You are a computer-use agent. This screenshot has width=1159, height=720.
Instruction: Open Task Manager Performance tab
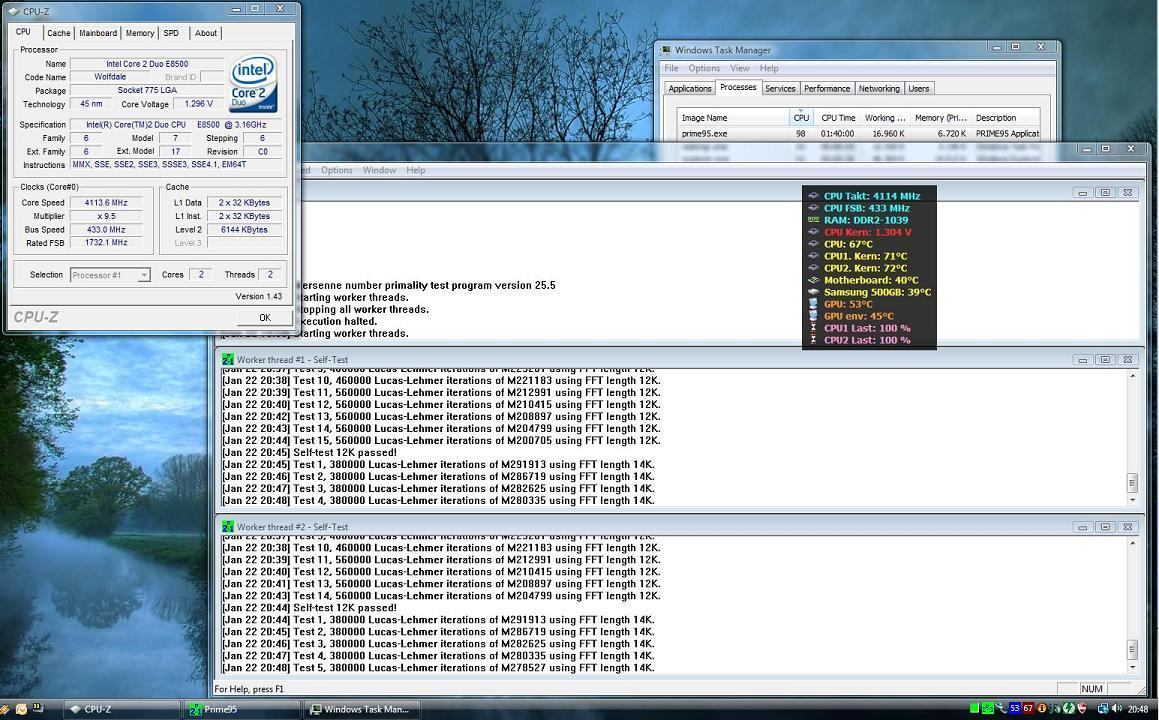[x=826, y=89]
